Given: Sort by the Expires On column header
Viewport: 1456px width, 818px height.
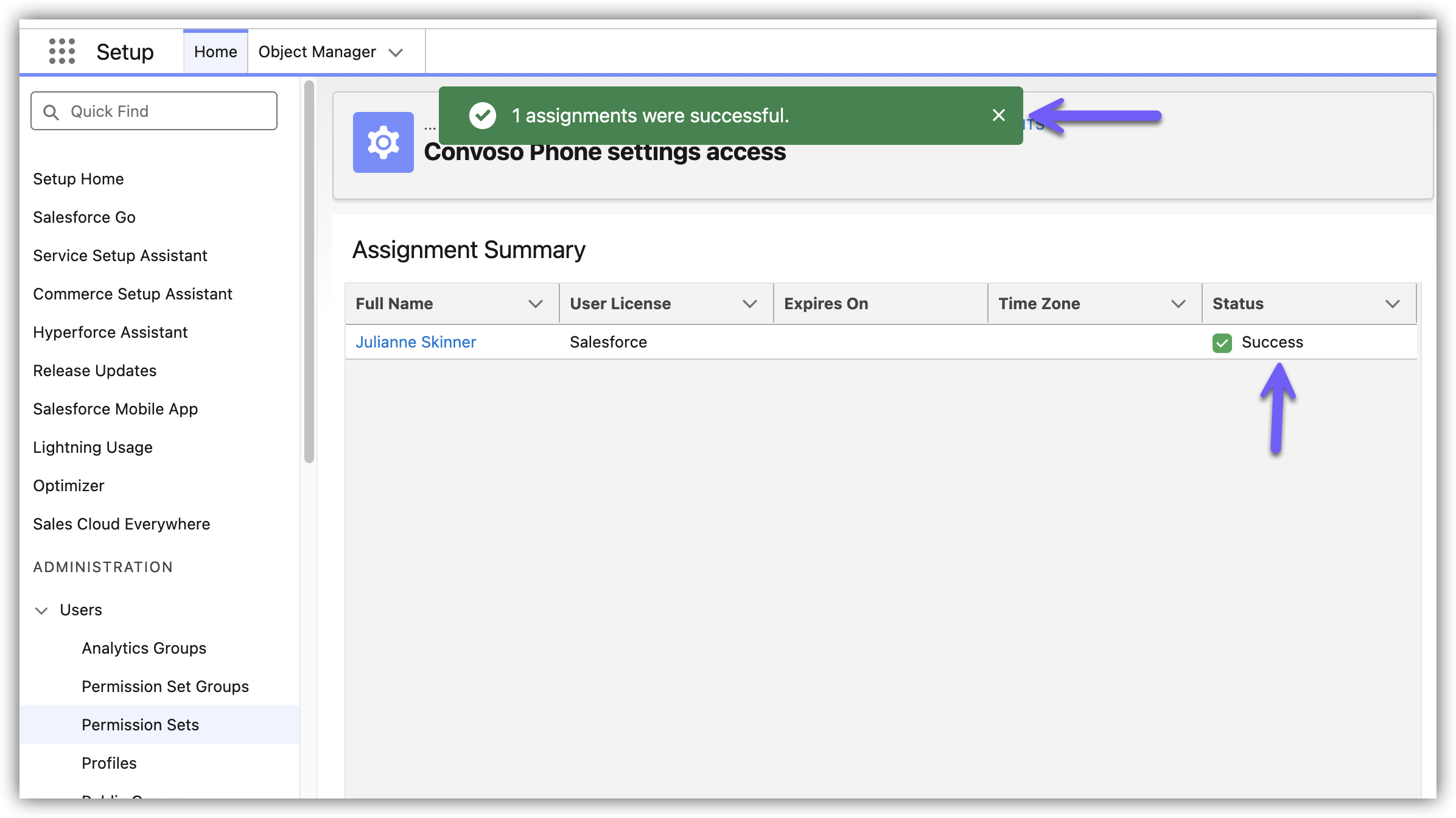Looking at the screenshot, I should [826, 304].
